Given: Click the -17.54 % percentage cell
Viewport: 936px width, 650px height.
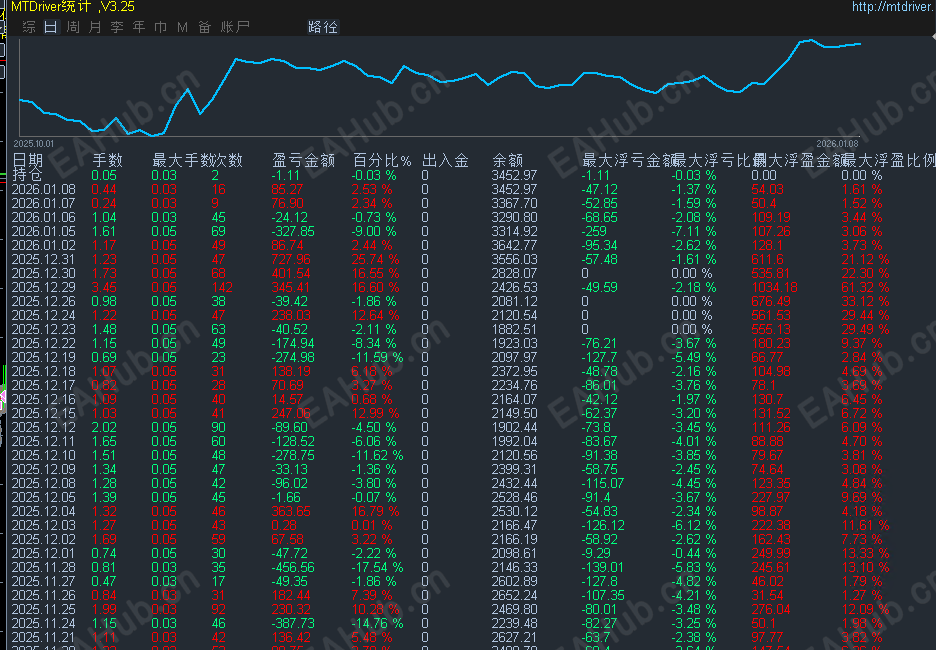Looking at the screenshot, I should click(377, 567).
